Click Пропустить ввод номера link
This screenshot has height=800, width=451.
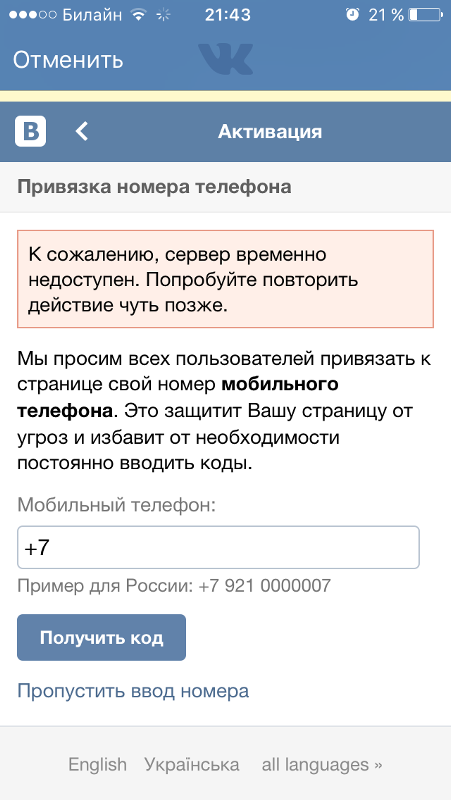coord(133,691)
